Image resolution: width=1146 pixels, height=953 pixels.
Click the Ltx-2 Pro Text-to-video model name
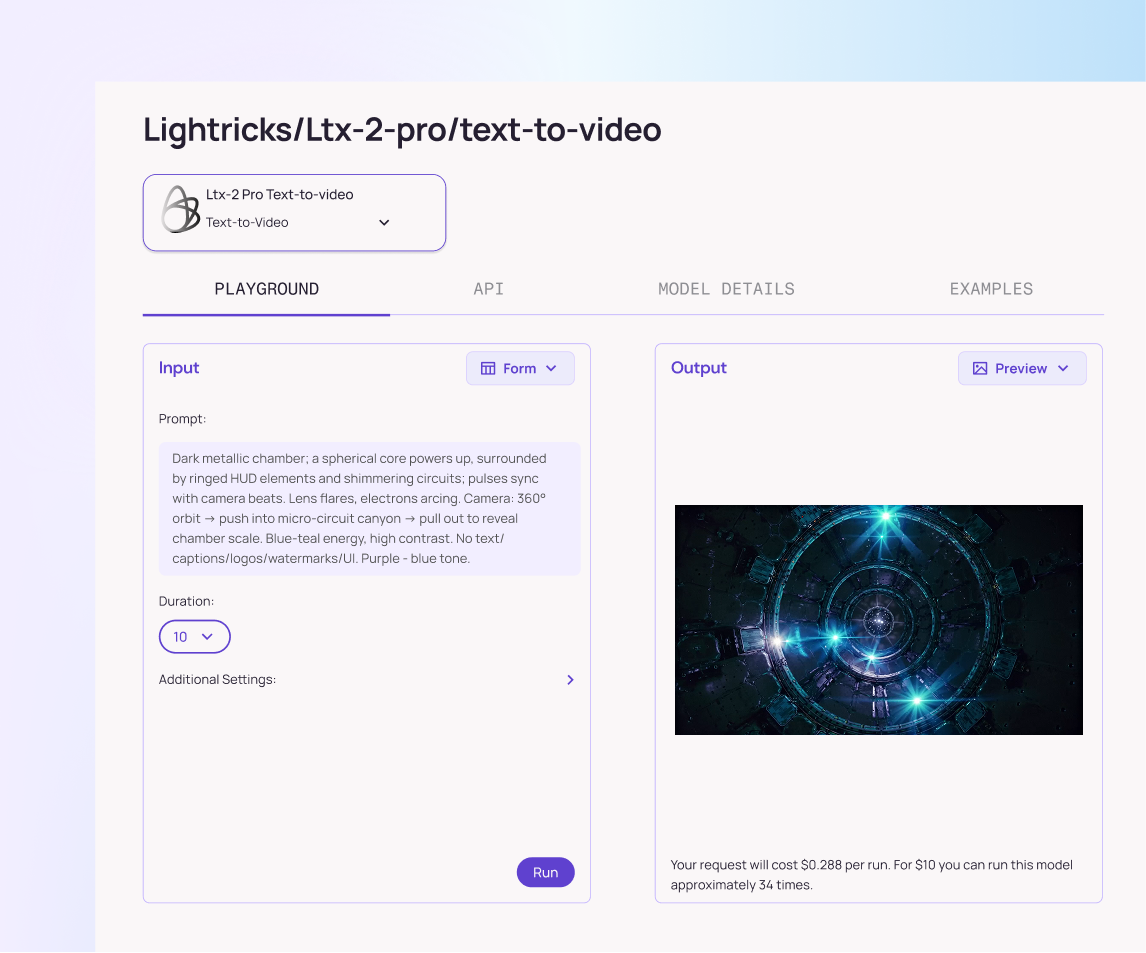point(279,194)
